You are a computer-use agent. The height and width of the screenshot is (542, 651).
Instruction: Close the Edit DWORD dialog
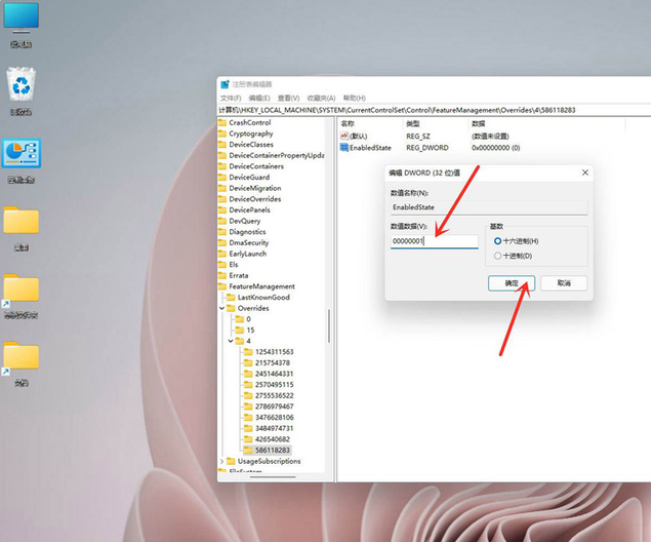tap(584, 173)
